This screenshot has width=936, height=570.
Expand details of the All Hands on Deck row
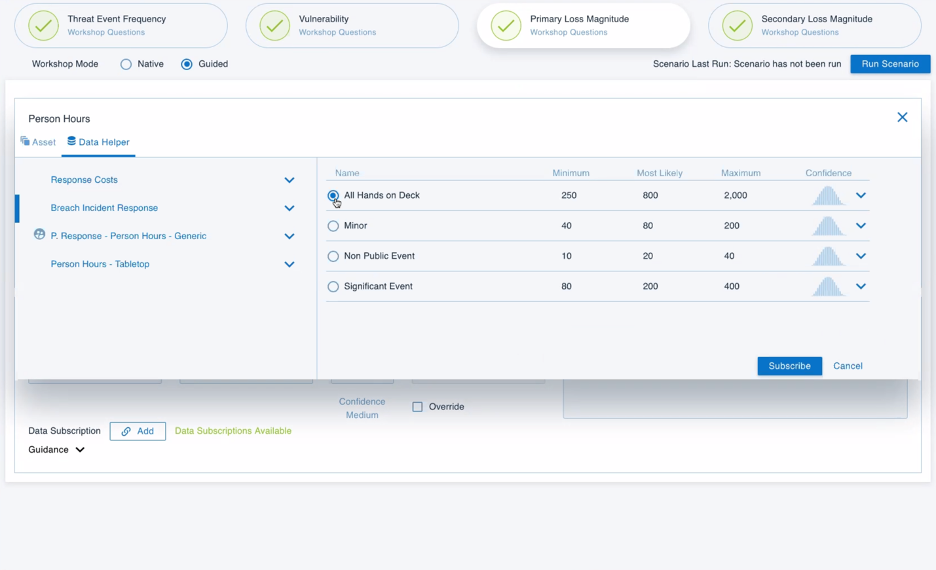[x=861, y=195]
